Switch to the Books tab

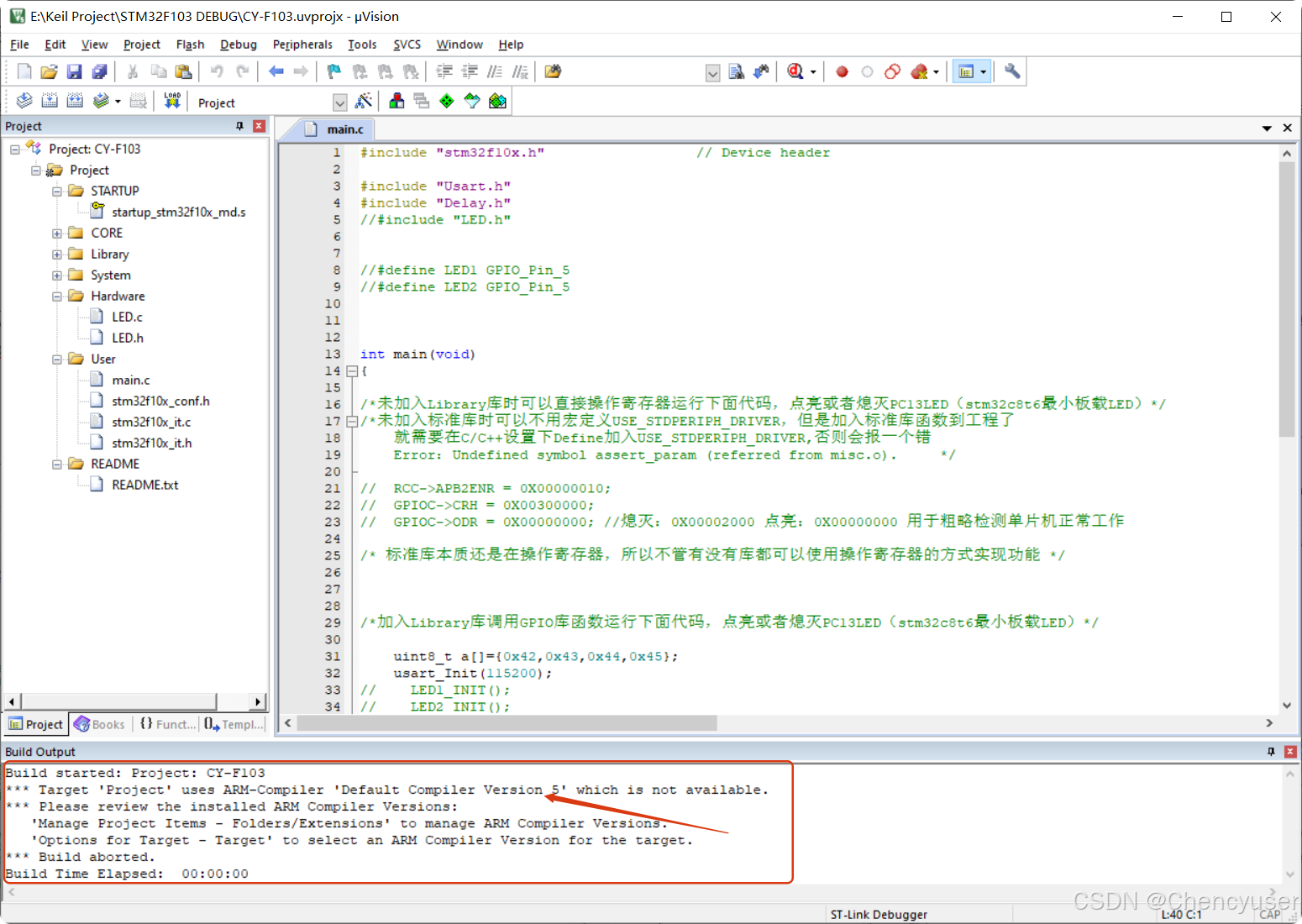pos(99,724)
